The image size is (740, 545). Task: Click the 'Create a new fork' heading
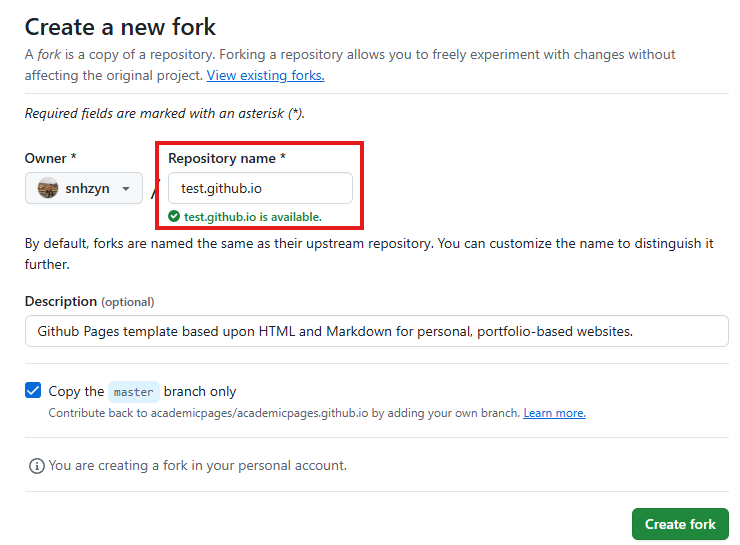(120, 27)
